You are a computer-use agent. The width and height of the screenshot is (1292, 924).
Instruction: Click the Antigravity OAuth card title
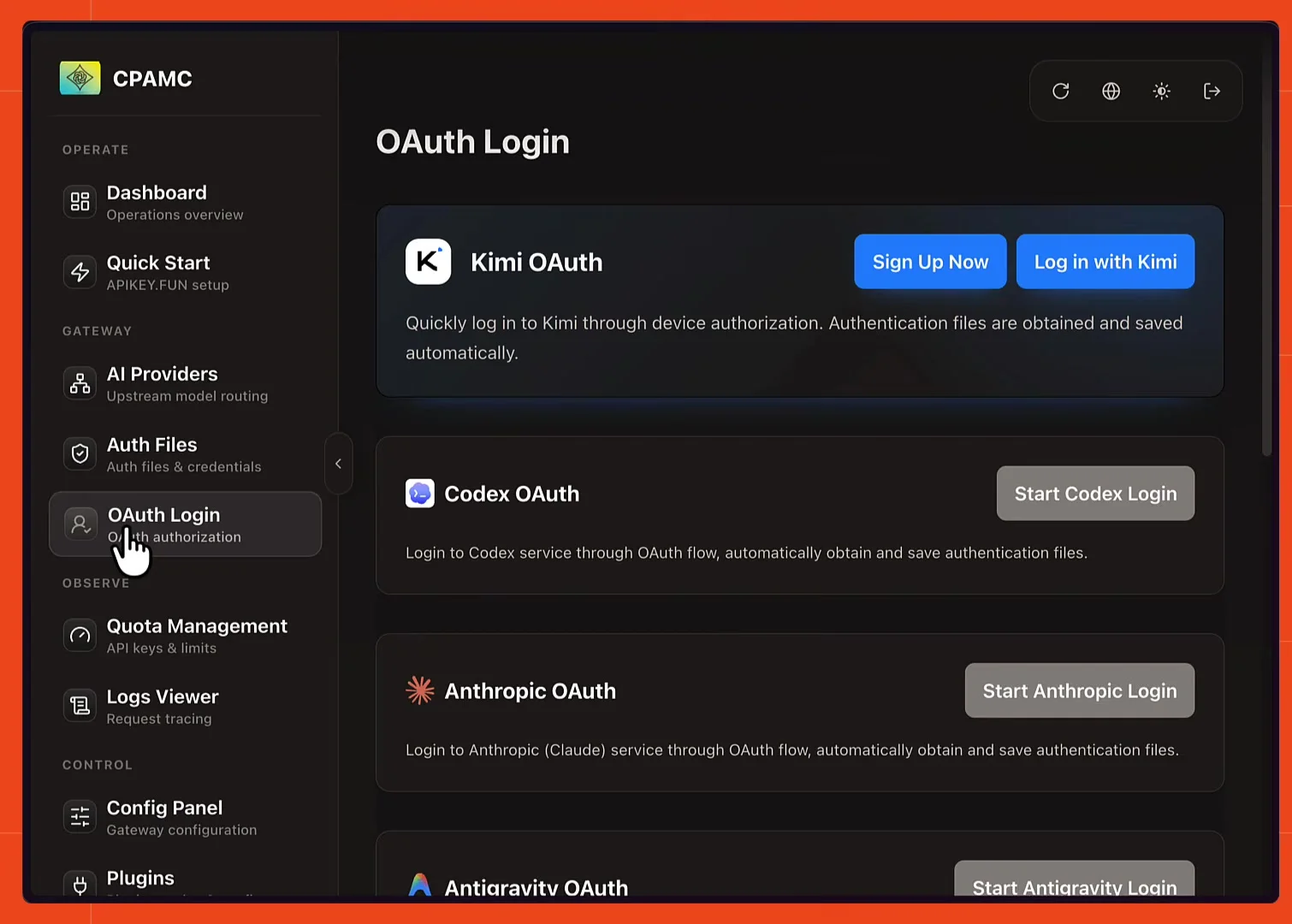point(536,886)
